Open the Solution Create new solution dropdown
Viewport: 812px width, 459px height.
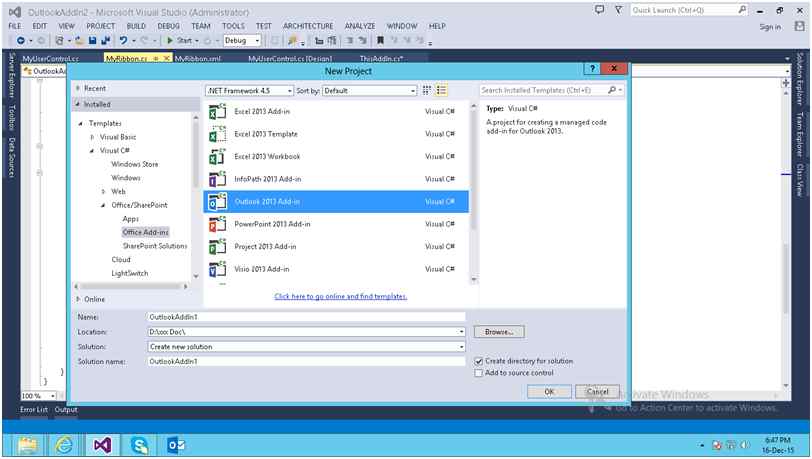(461, 347)
